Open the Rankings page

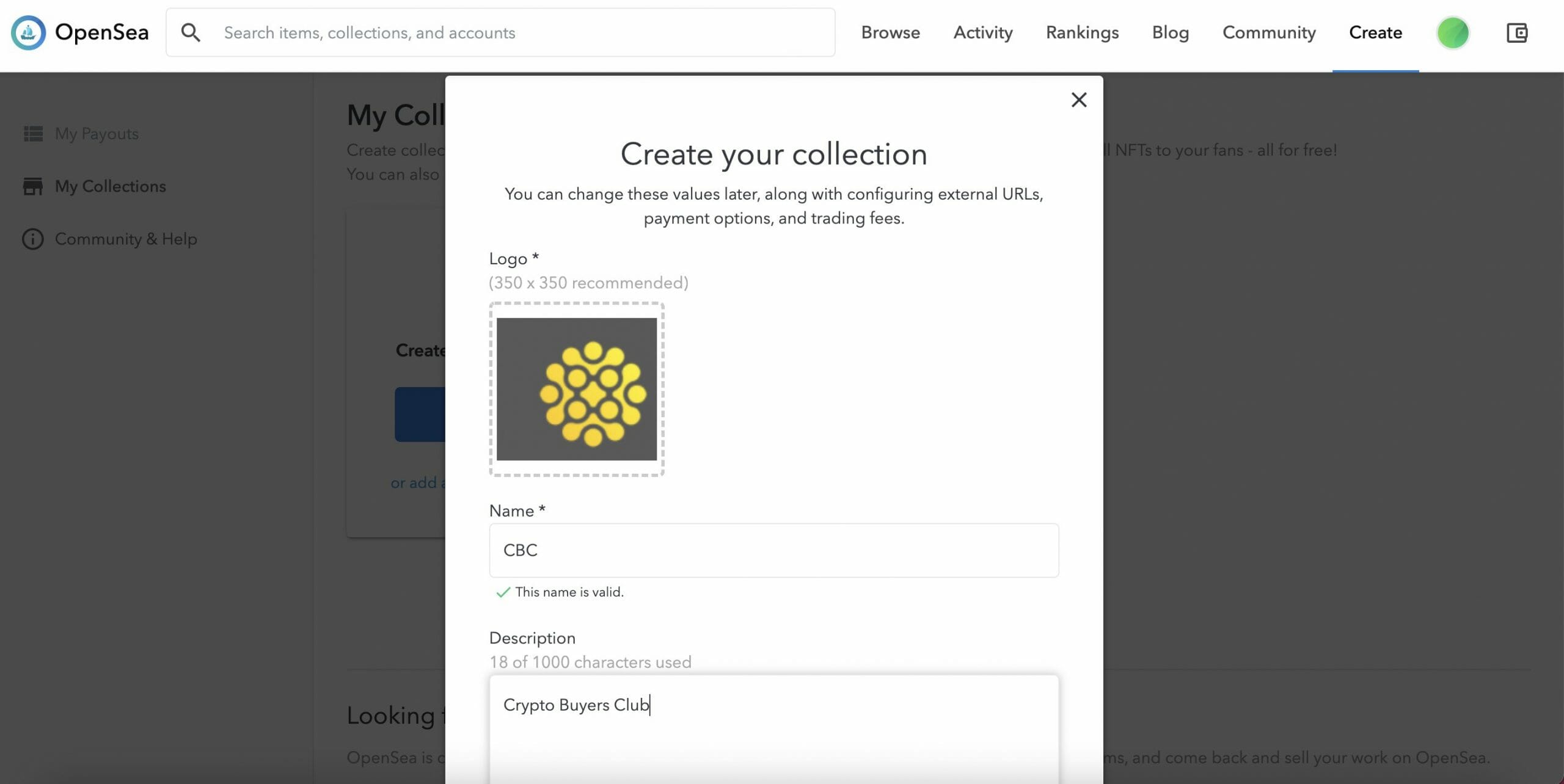point(1082,32)
